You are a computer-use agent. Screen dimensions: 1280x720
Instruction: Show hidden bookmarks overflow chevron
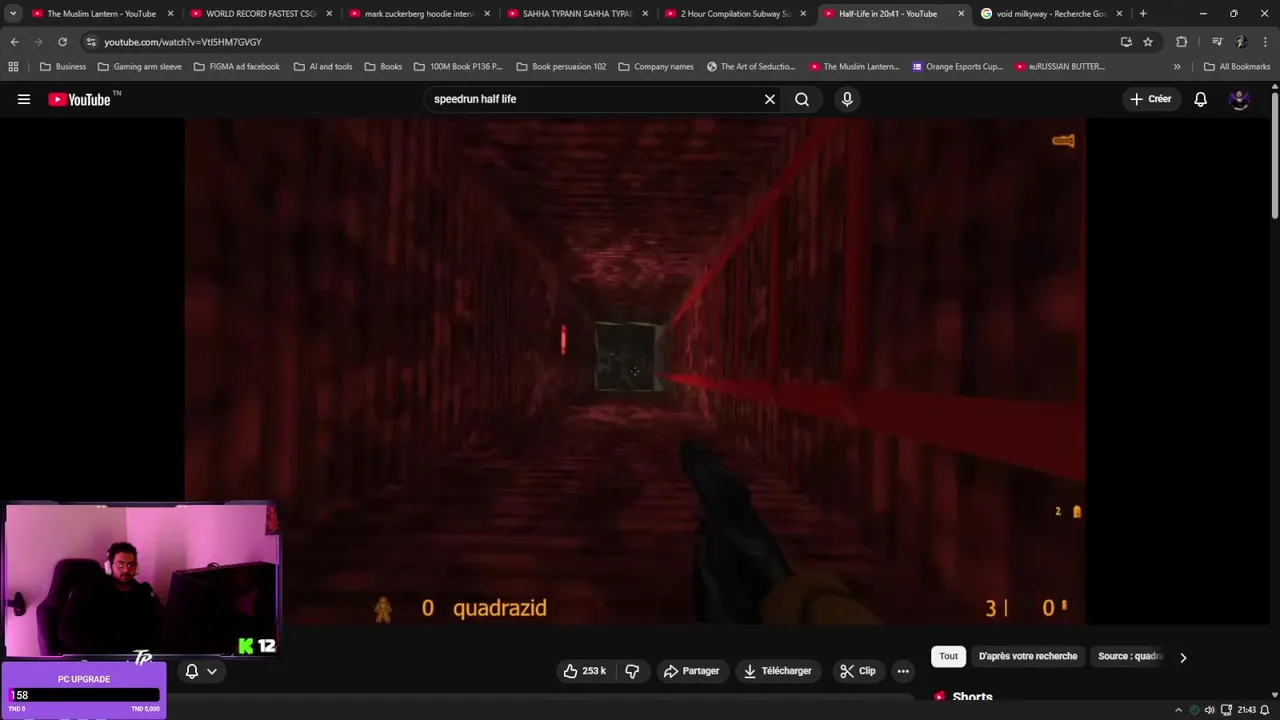tap(1177, 67)
